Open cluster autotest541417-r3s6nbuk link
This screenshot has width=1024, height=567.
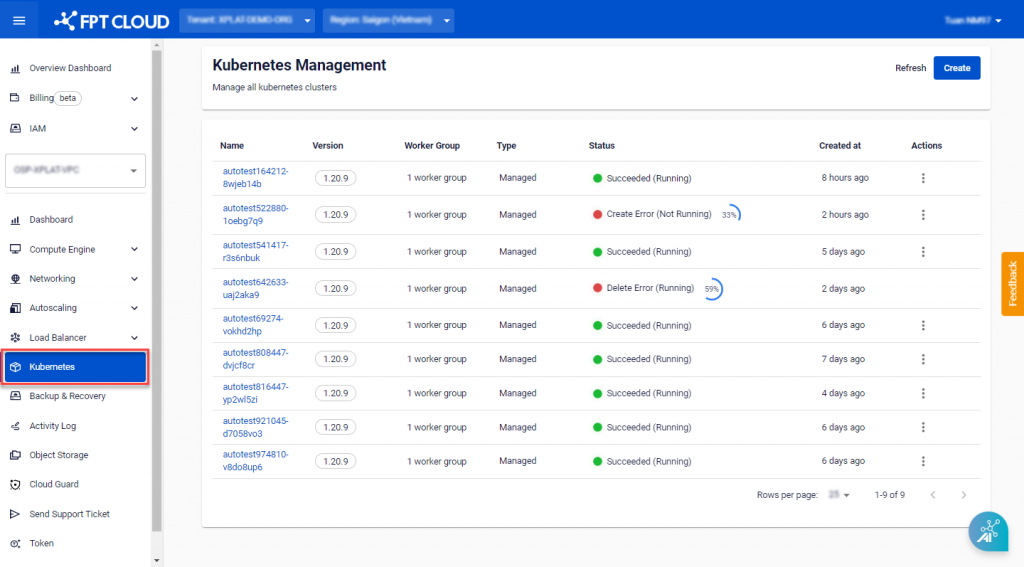[255, 251]
